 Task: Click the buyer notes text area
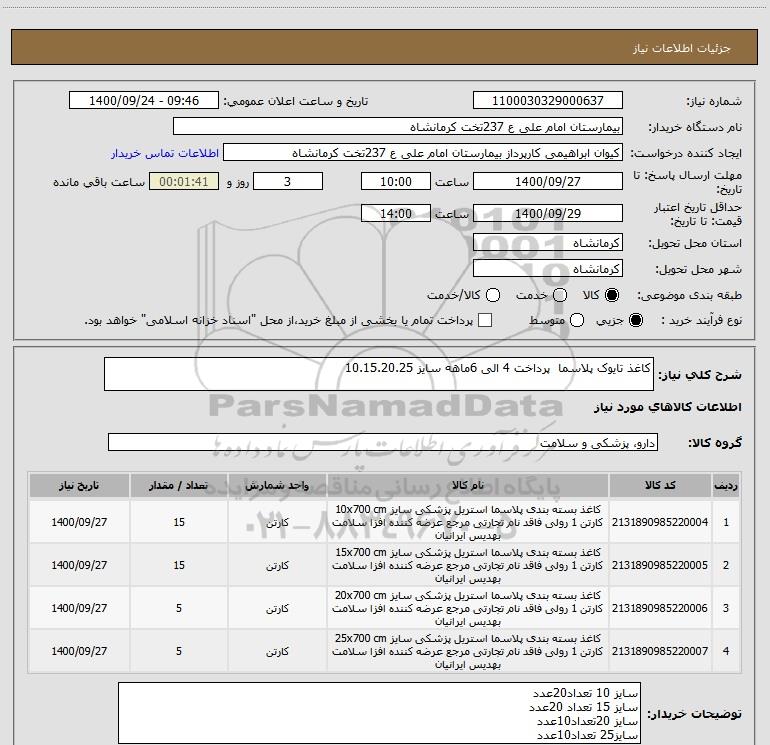(379, 713)
